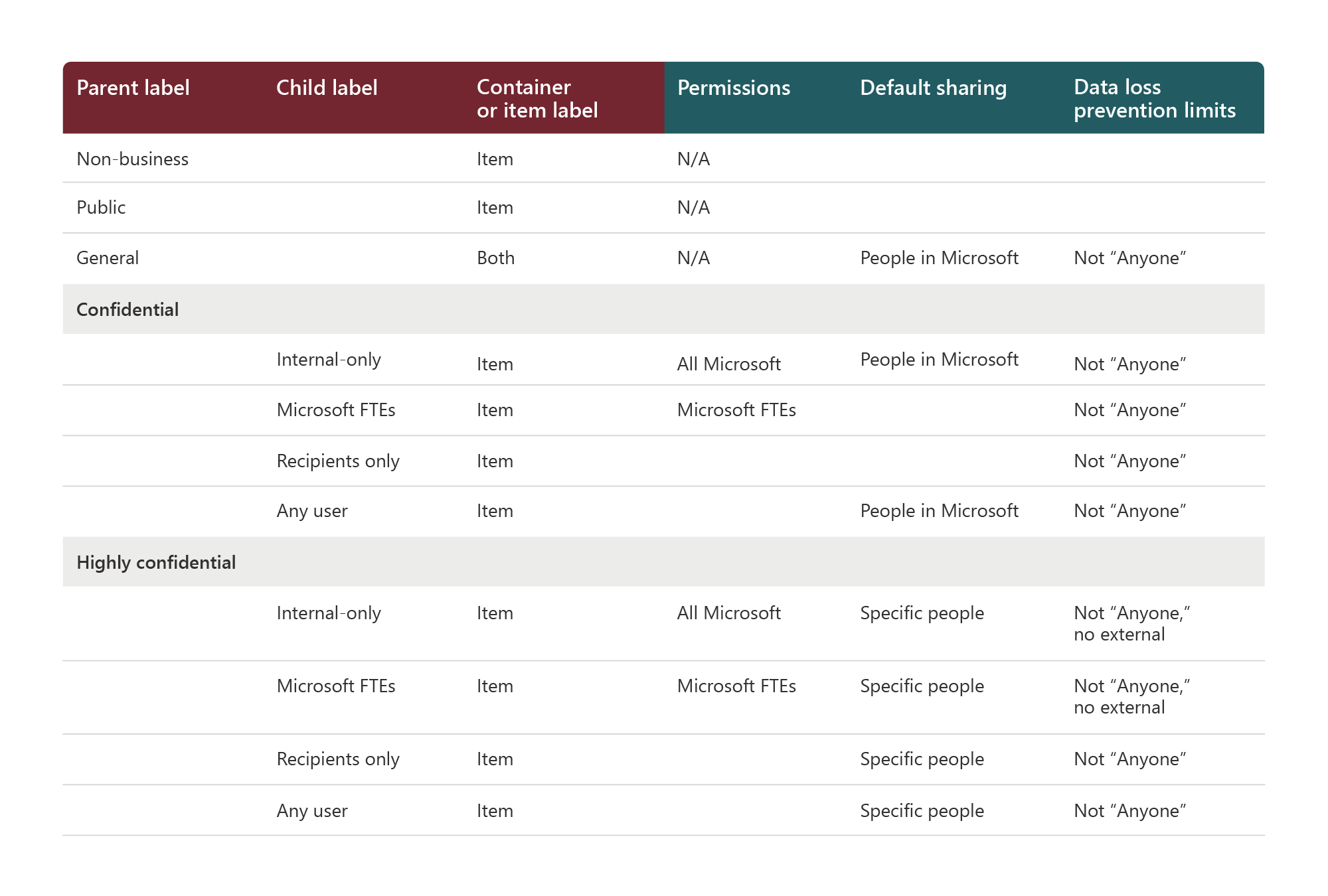Click the 'Parent label' column header
The height and width of the screenshot is (896, 1328).
pos(133,88)
